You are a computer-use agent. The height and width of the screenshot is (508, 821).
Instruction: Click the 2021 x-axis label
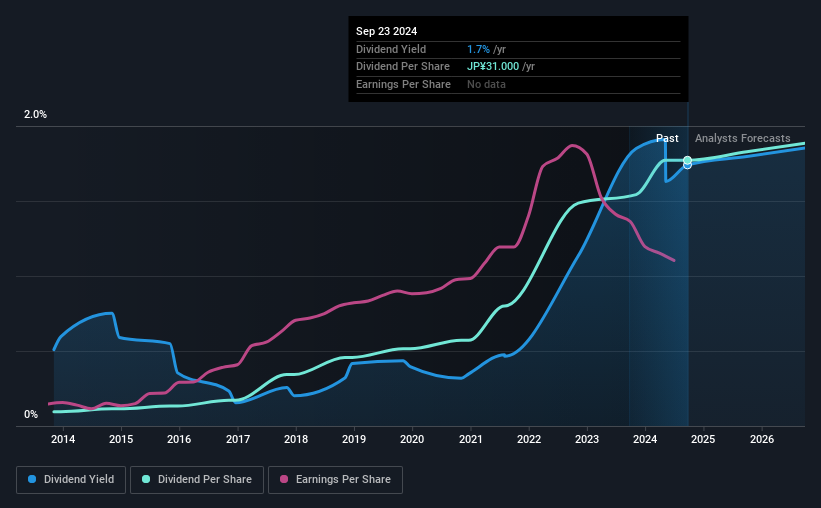[471, 439]
